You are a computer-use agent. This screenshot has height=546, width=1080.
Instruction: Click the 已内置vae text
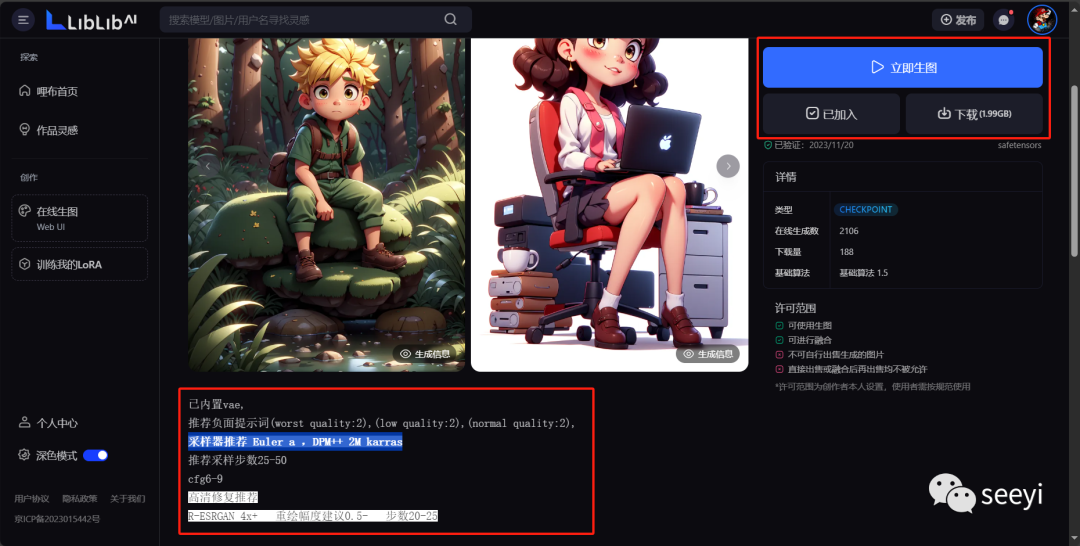216,405
